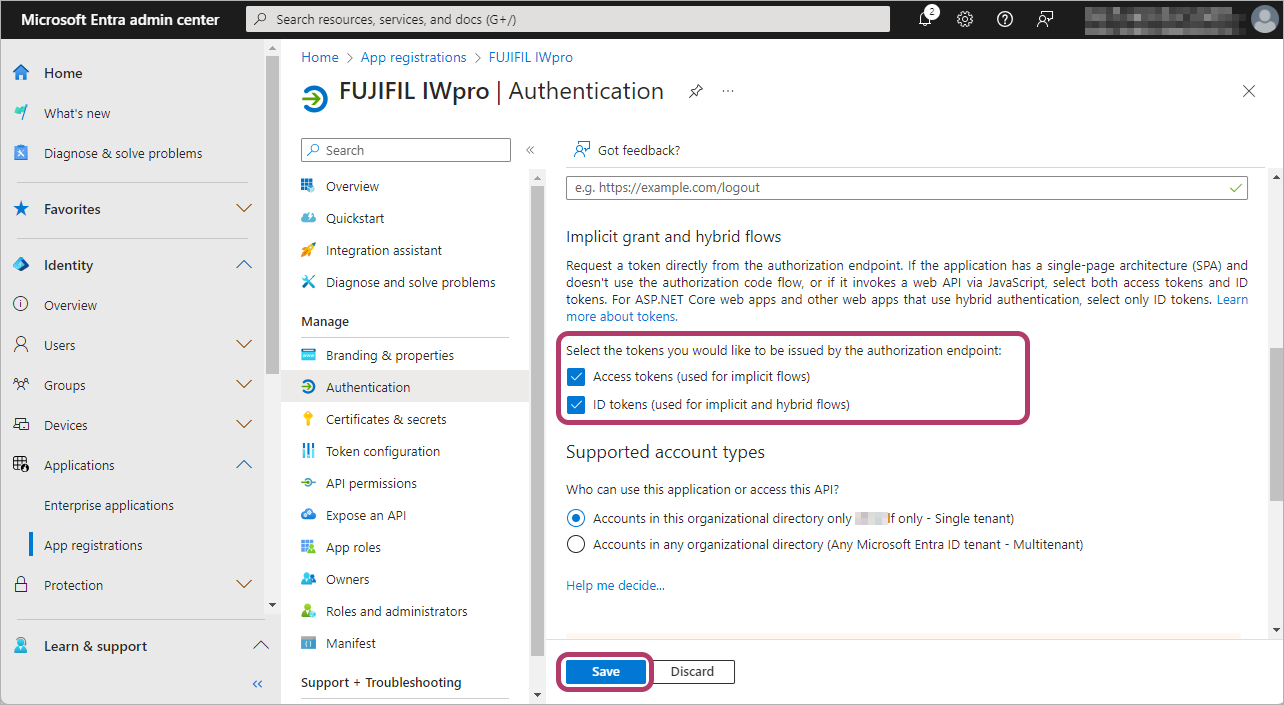Click the Quickstart cloud icon
The height and width of the screenshot is (705, 1284).
click(x=308, y=218)
